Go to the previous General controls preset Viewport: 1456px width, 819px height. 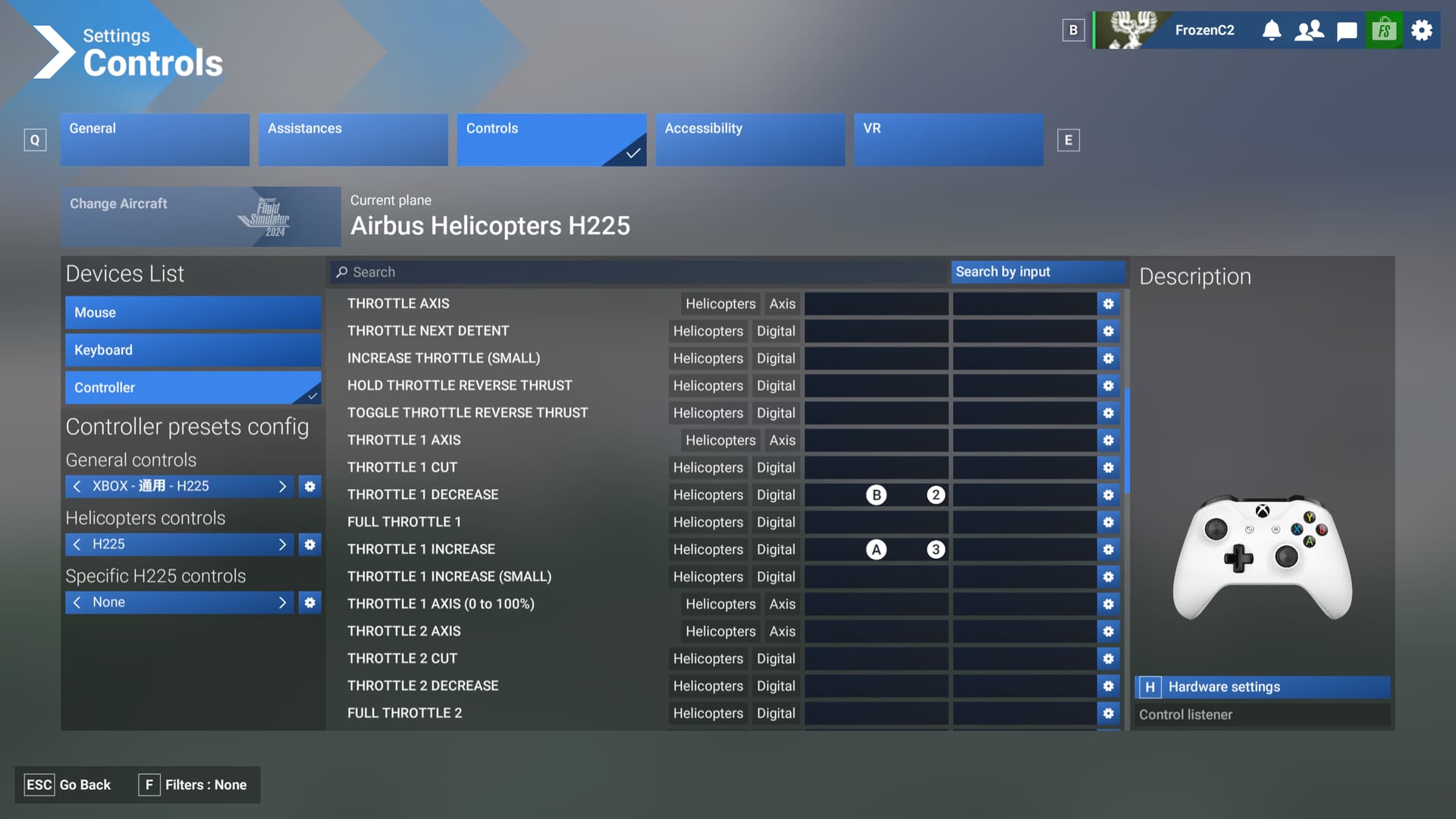coord(77,486)
